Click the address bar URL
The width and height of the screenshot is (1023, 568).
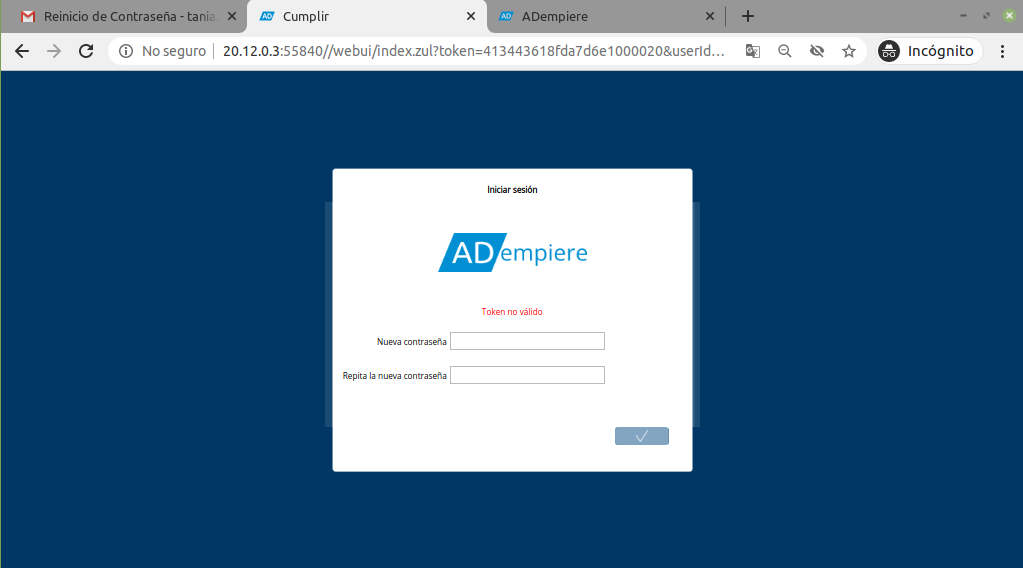(474, 51)
